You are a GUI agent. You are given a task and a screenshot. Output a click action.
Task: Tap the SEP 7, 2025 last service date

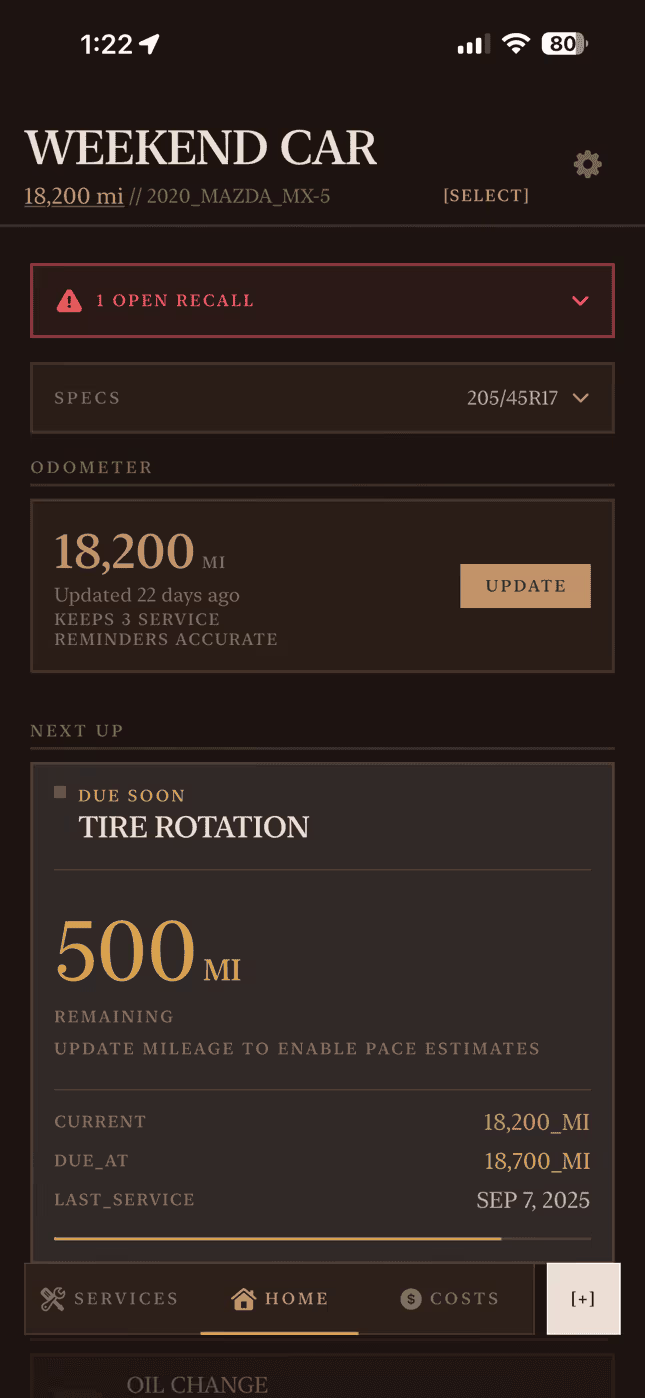click(x=533, y=1199)
